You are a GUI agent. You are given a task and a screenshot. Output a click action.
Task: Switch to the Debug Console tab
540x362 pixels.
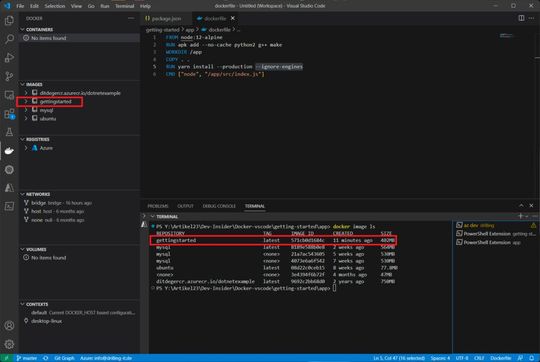[219, 206]
